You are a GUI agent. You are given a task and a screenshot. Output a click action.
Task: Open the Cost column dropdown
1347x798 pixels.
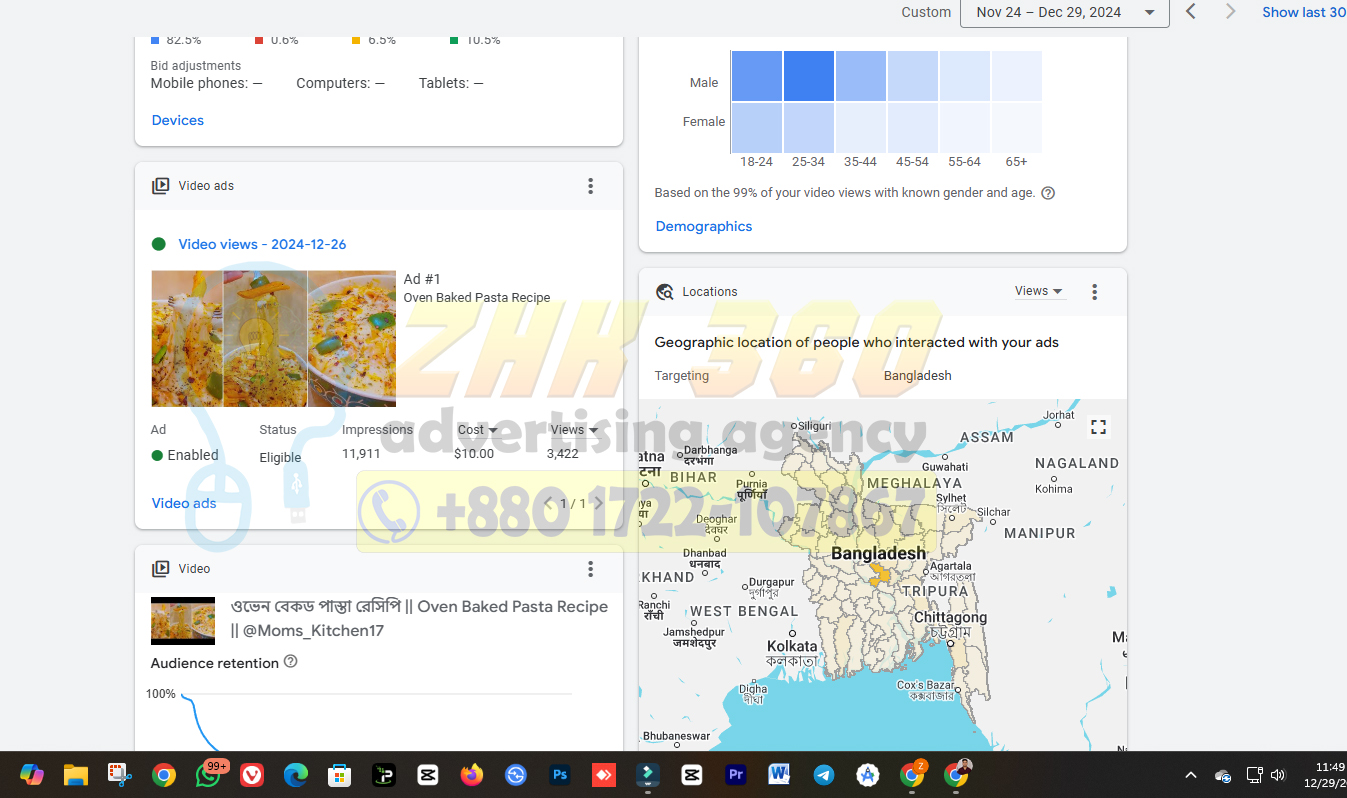478,430
